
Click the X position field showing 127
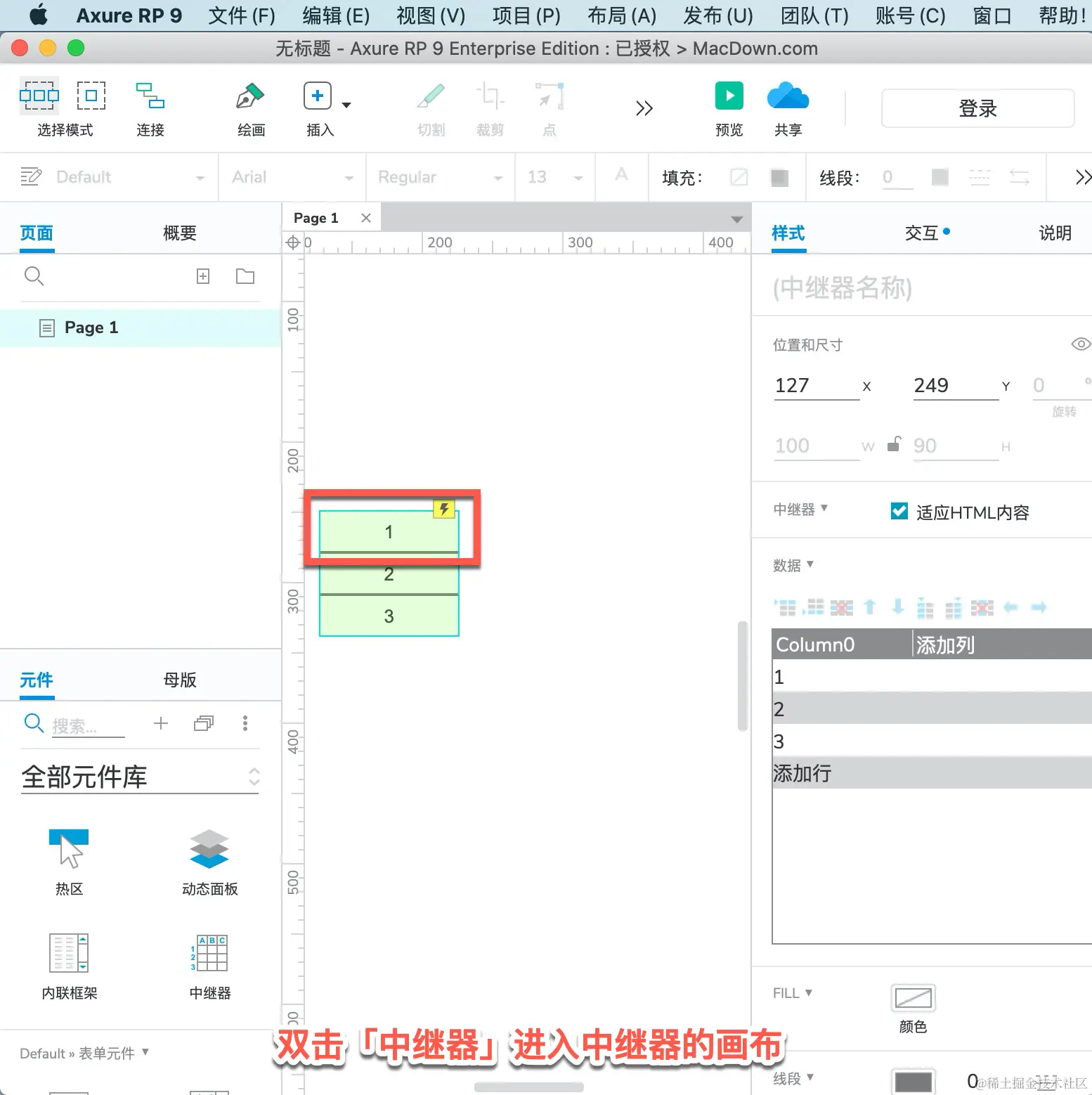click(x=817, y=386)
